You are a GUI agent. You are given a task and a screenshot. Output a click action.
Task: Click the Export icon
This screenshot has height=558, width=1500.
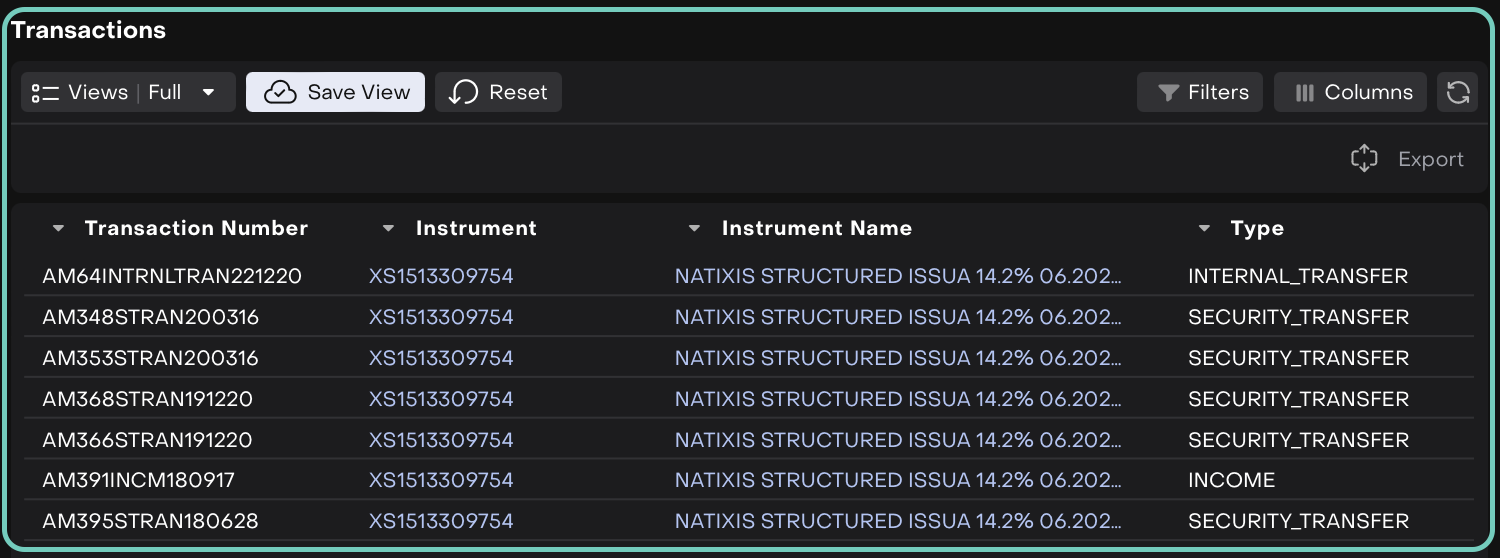[x=1364, y=159]
